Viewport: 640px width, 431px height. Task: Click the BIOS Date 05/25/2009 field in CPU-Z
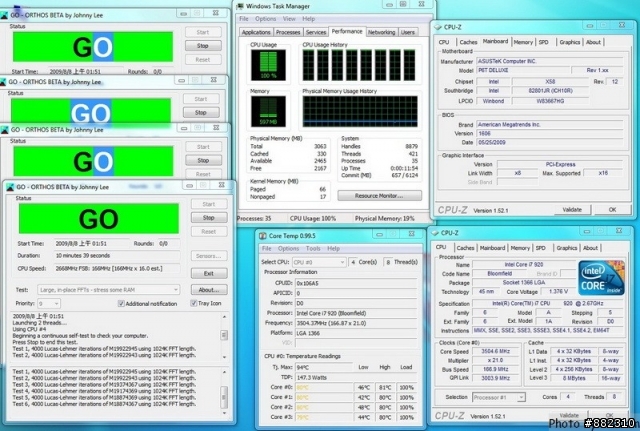click(x=550, y=142)
